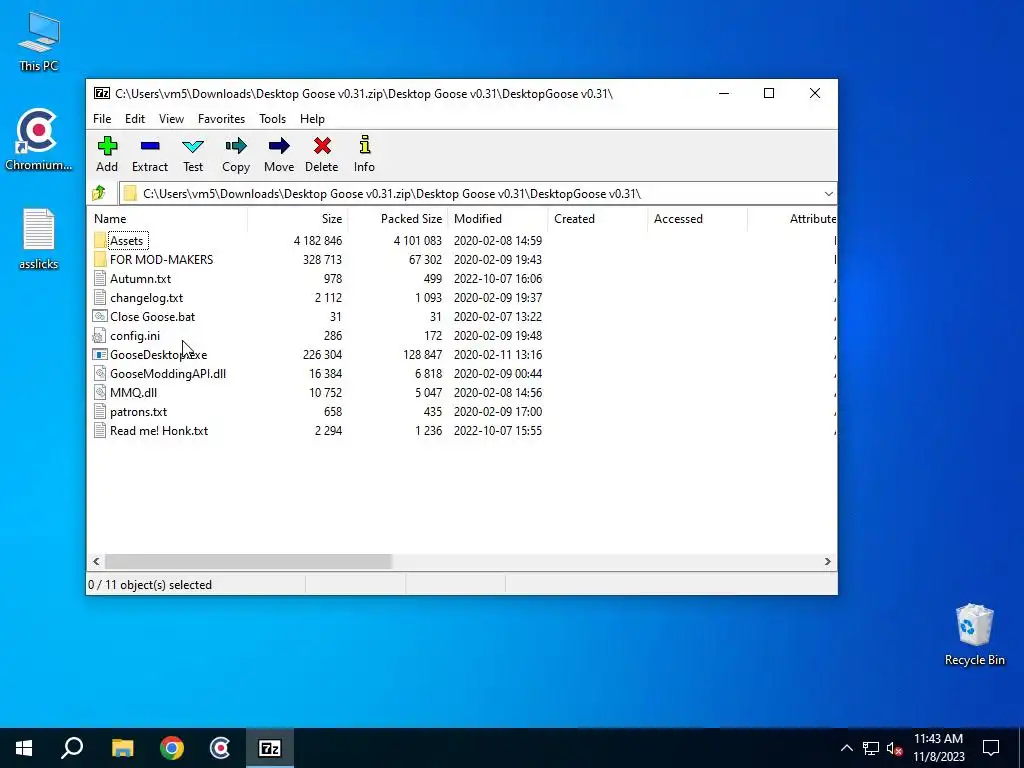Screen dimensions: 1024x768
Task: Click the size value 4 182 846
Action: (317, 240)
